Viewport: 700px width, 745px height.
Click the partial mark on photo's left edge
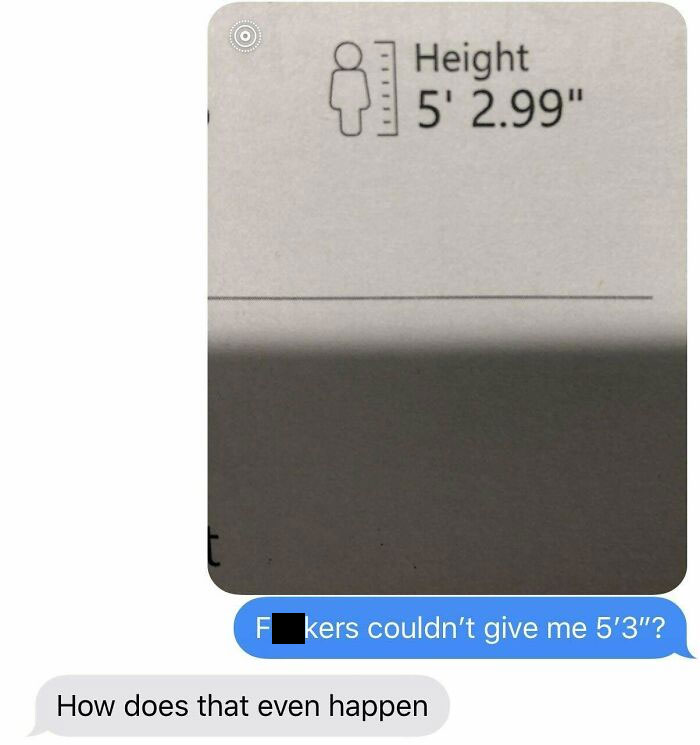pos(209,117)
